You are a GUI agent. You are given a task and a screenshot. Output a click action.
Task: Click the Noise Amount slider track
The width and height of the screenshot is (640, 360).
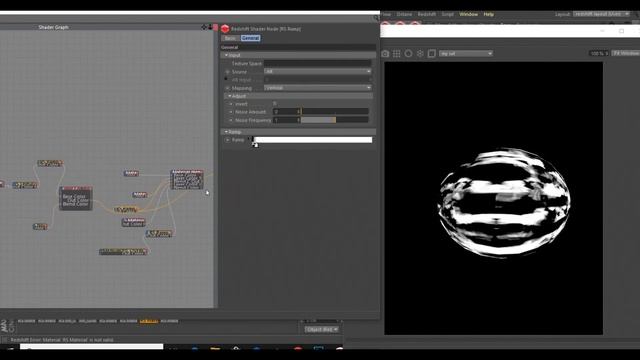click(x=335, y=111)
